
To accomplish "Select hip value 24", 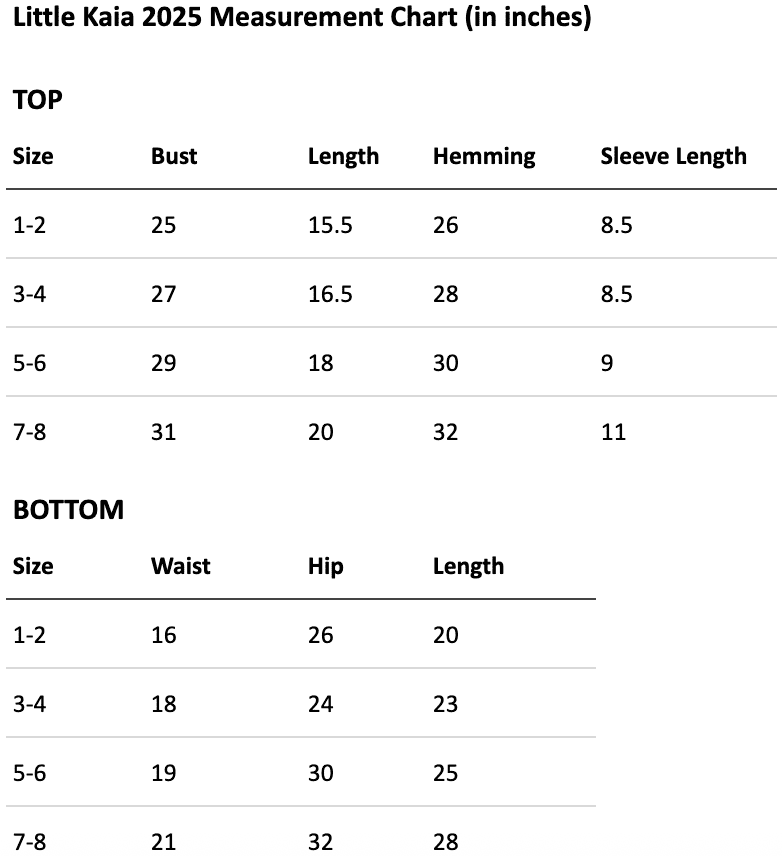I will [x=320, y=704].
